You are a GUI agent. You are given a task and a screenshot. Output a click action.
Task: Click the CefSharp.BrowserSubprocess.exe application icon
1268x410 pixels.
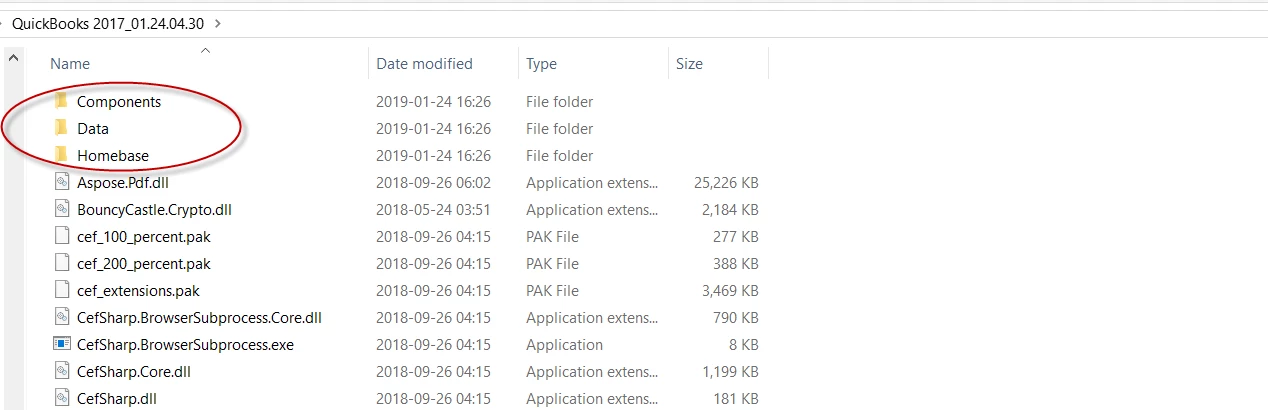pos(61,345)
